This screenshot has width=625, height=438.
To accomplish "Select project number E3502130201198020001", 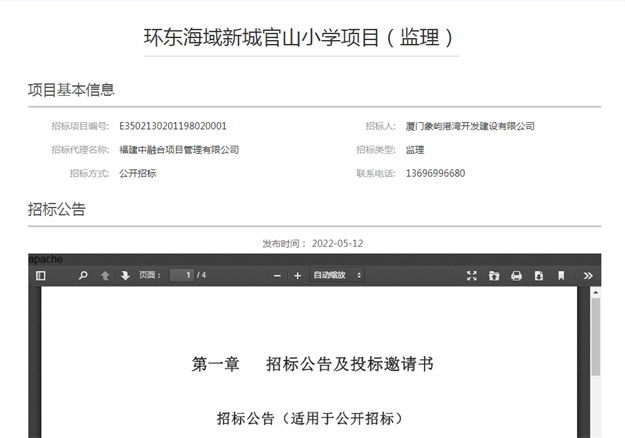I will (x=173, y=126).
